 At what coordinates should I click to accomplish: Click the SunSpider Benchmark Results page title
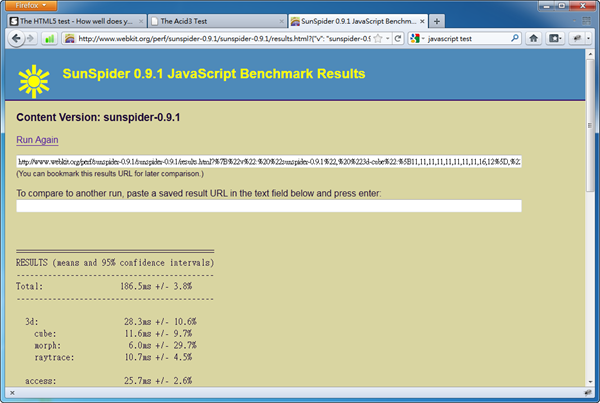pyautogui.click(x=214, y=73)
